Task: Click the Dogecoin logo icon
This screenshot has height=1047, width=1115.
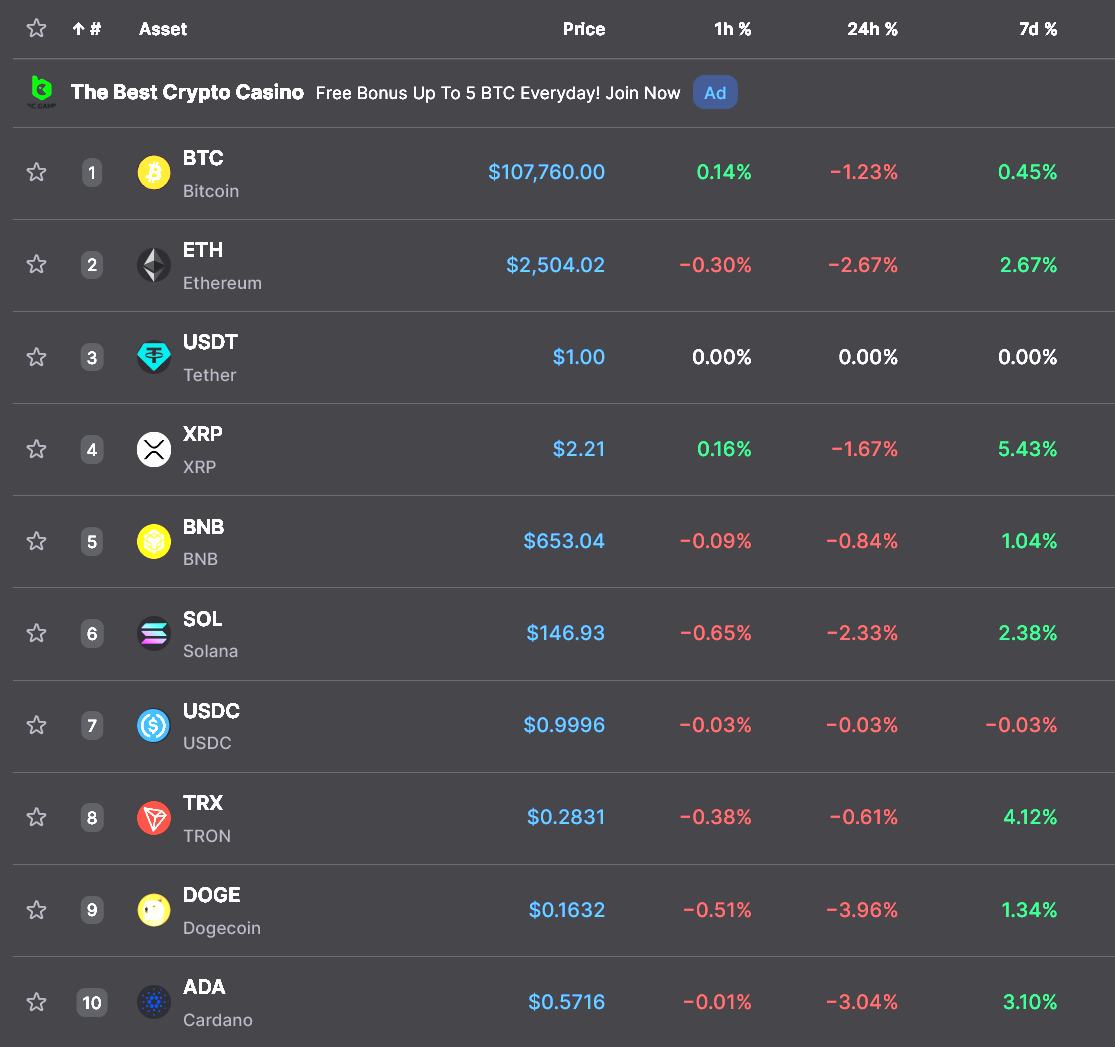Action: 154,910
